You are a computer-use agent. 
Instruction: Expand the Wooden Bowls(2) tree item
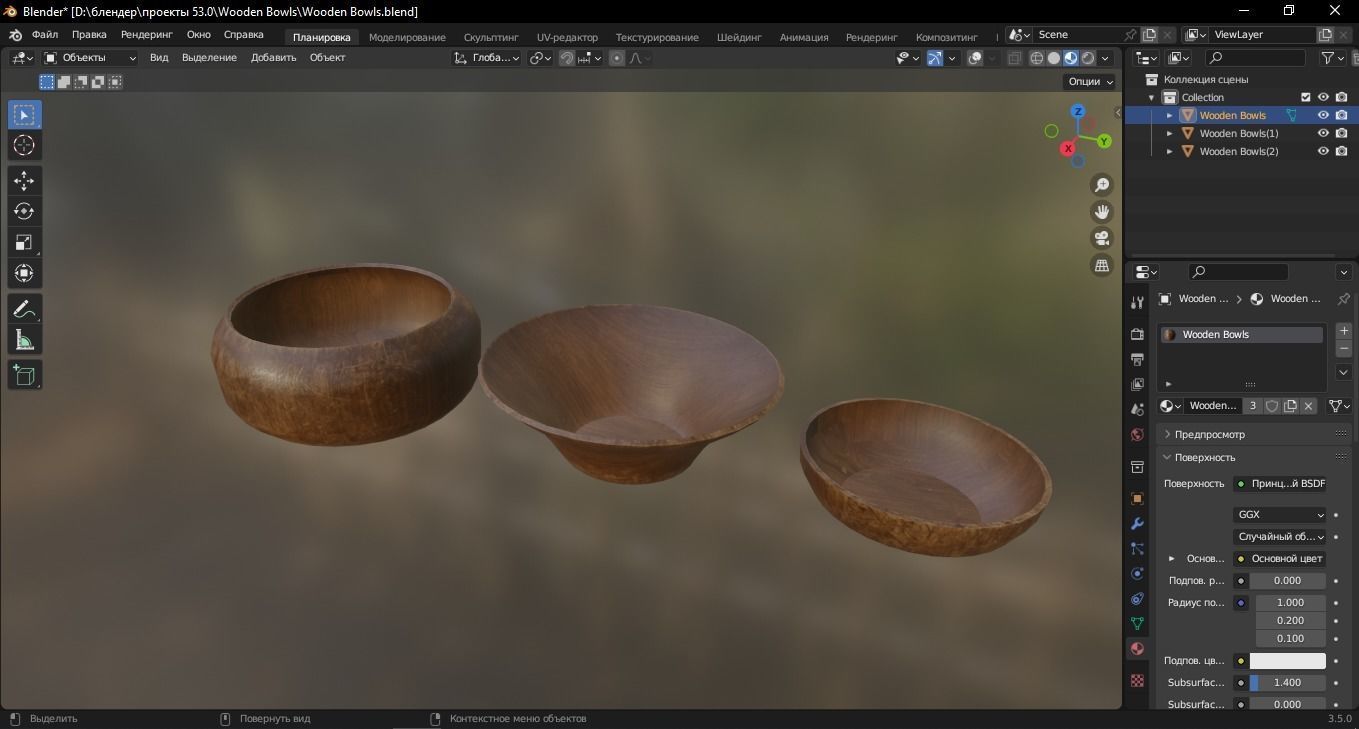coord(1170,151)
